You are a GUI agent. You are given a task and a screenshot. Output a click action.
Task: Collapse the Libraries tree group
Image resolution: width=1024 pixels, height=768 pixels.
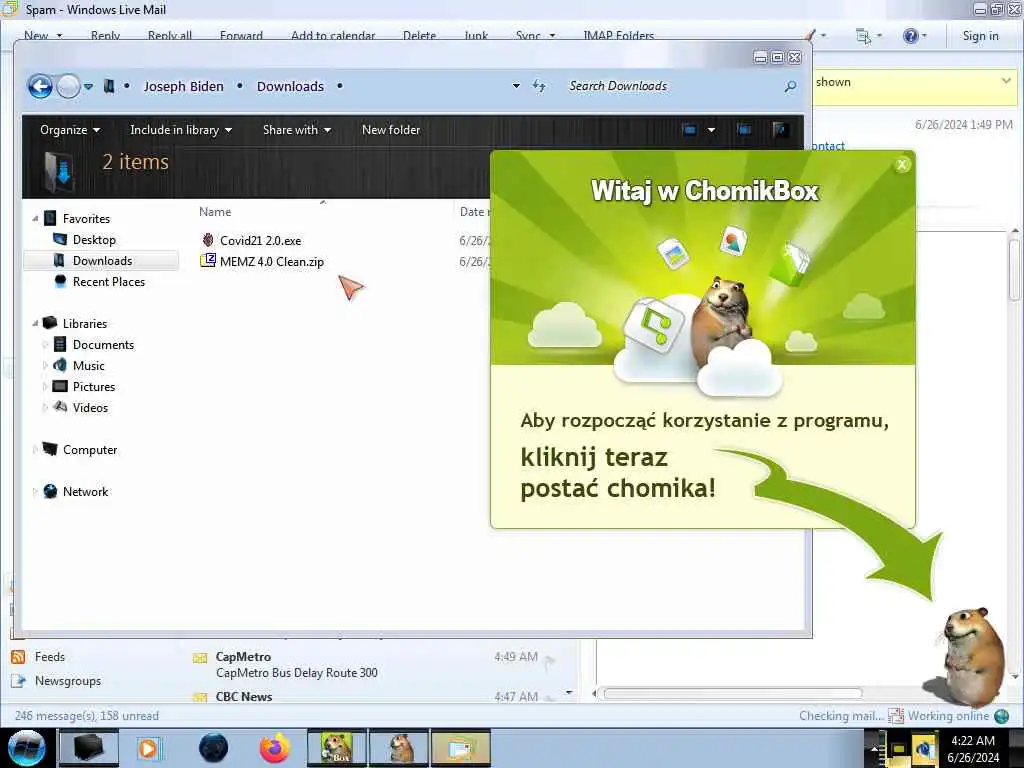[x=35, y=323]
